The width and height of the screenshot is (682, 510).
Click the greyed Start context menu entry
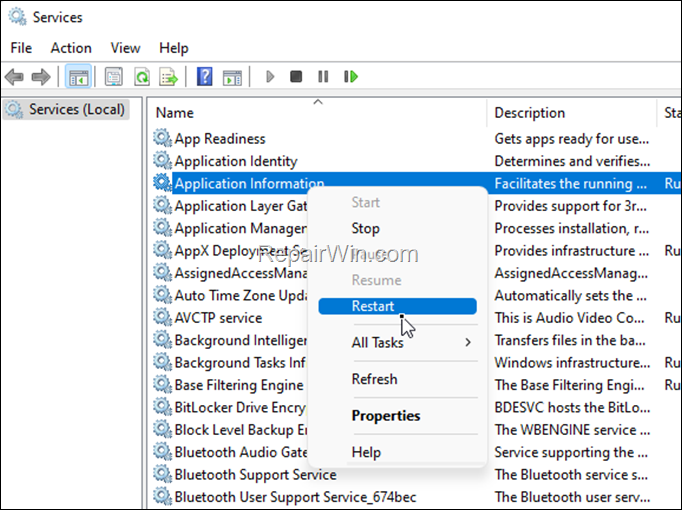click(365, 203)
